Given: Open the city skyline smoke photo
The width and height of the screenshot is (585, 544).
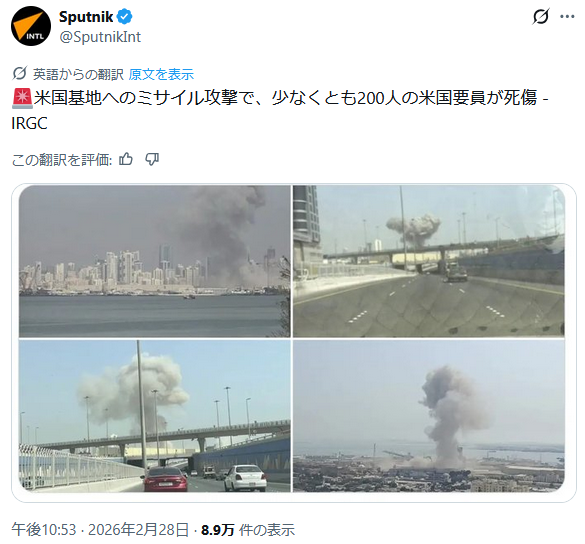Looking at the screenshot, I should (155, 261).
